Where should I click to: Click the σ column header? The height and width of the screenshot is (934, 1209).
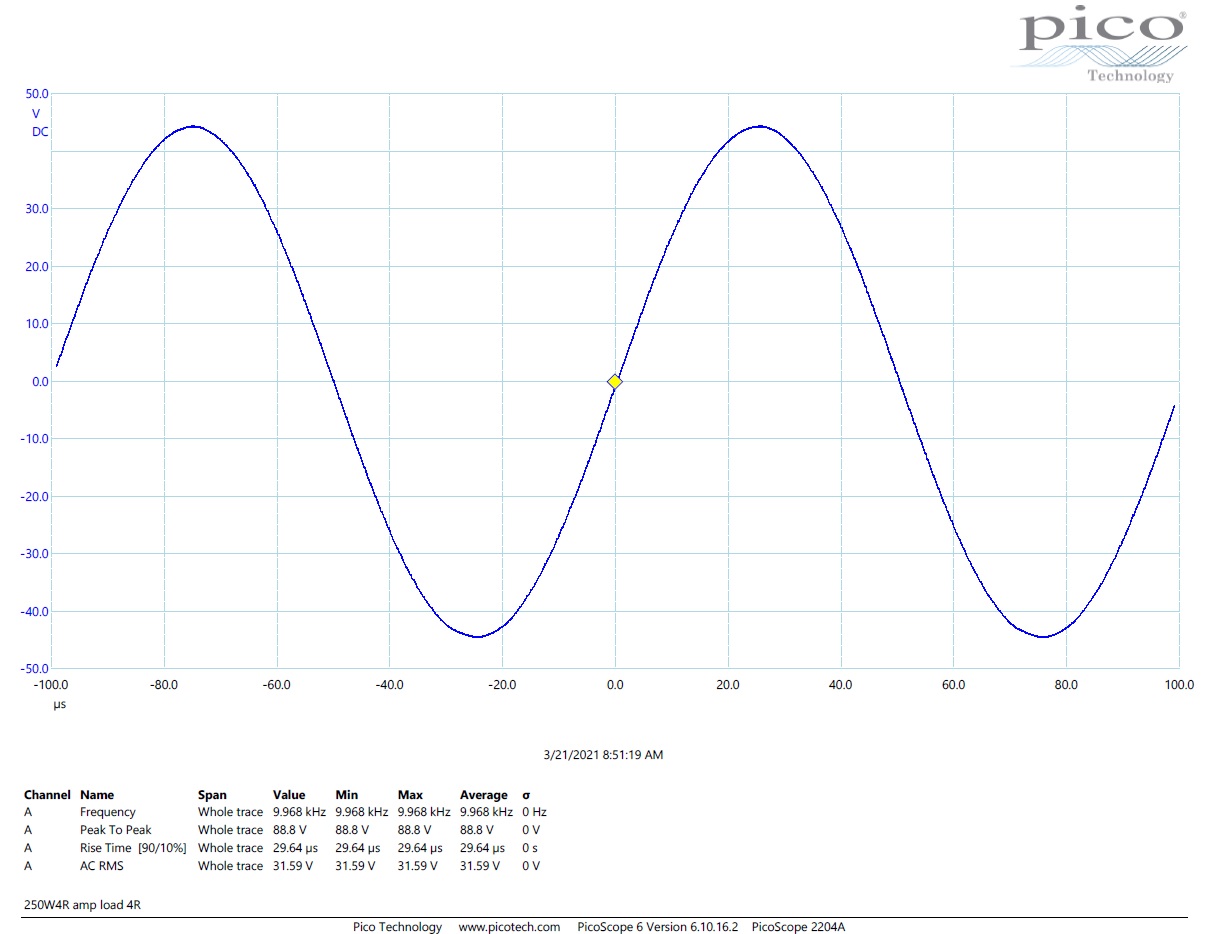click(x=527, y=795)
